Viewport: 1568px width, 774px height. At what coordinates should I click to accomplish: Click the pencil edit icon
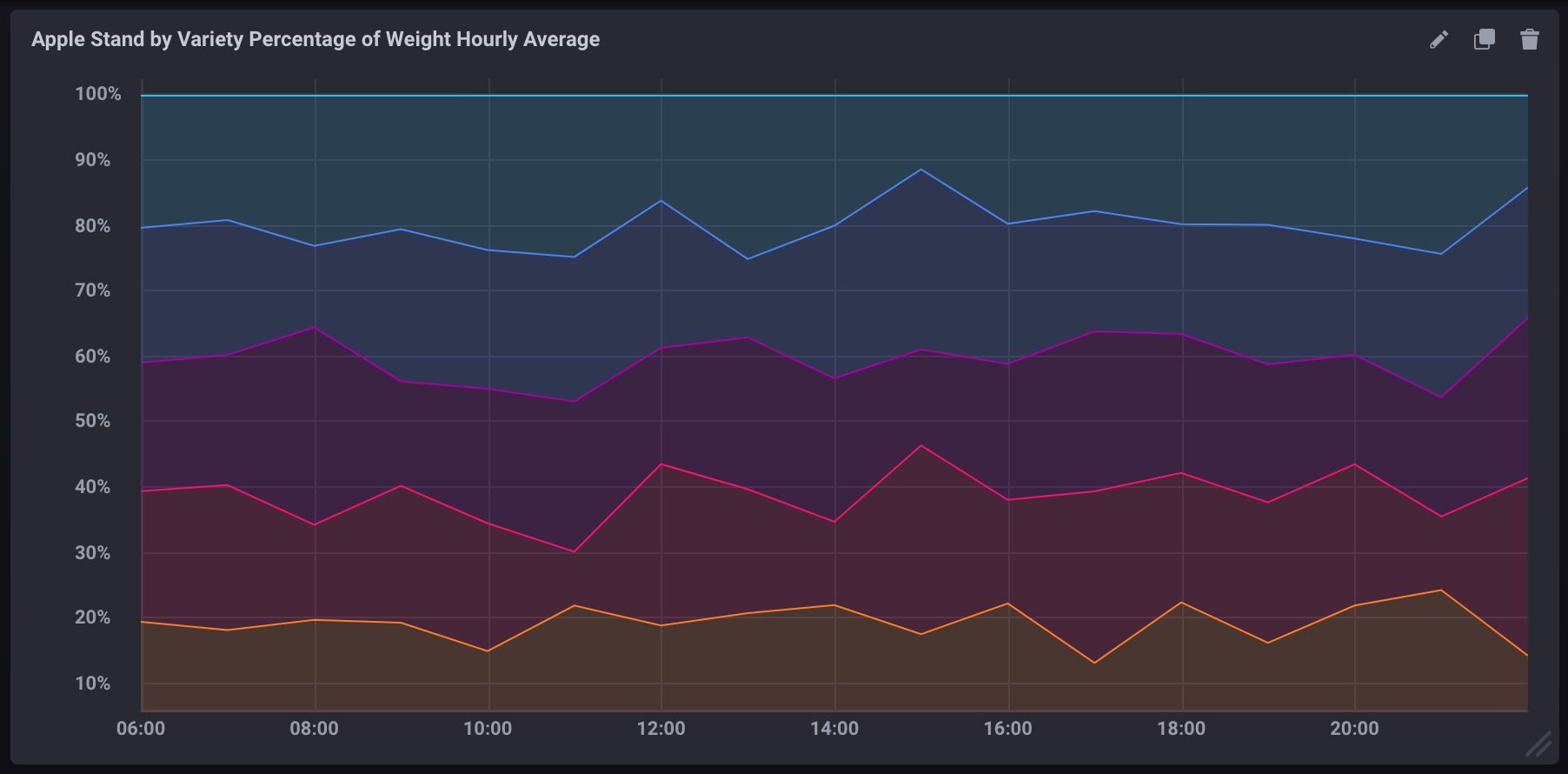pos(1439,39)
